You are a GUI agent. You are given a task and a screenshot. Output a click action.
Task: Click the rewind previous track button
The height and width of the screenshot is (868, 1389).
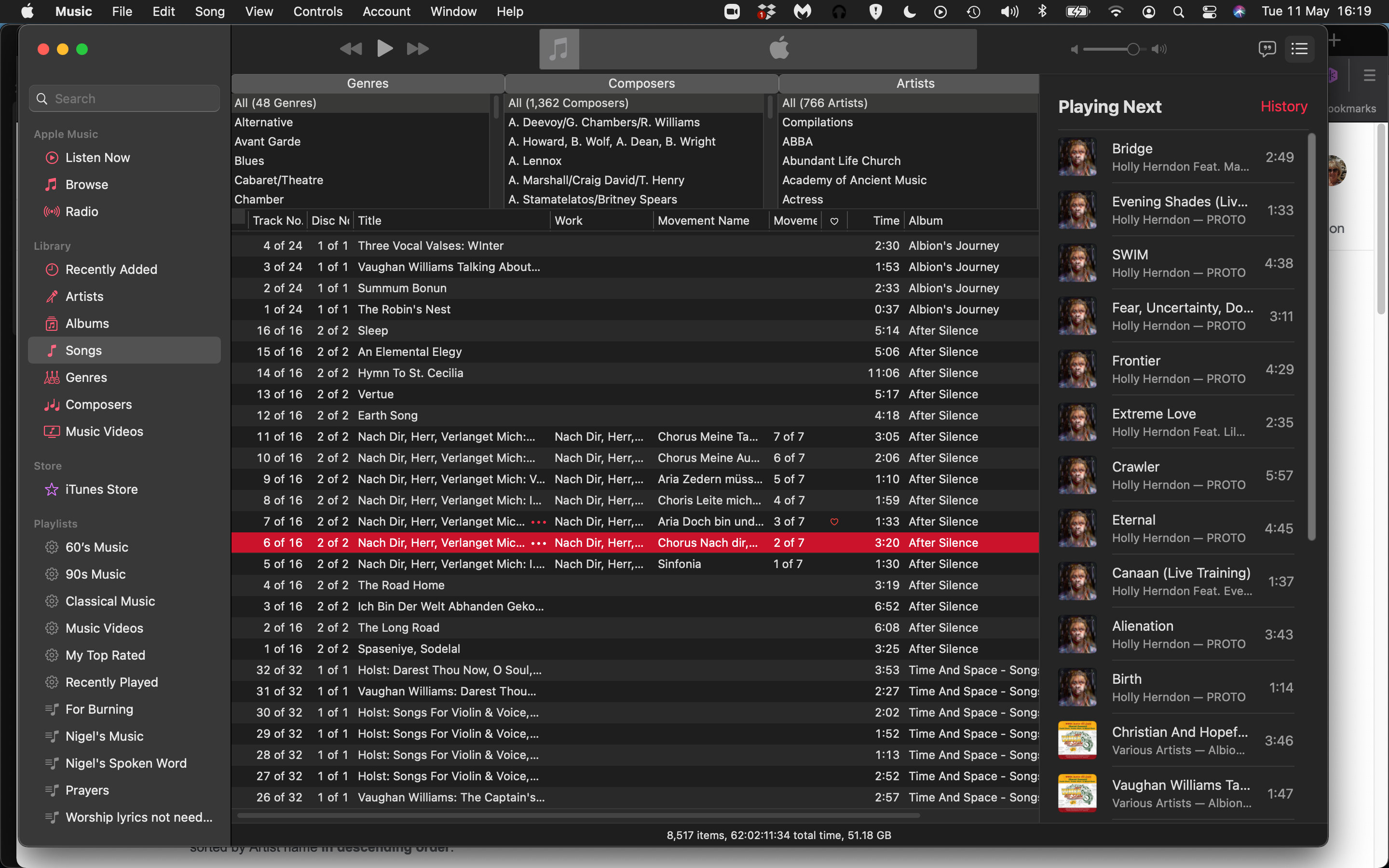(x=351, y=49)
